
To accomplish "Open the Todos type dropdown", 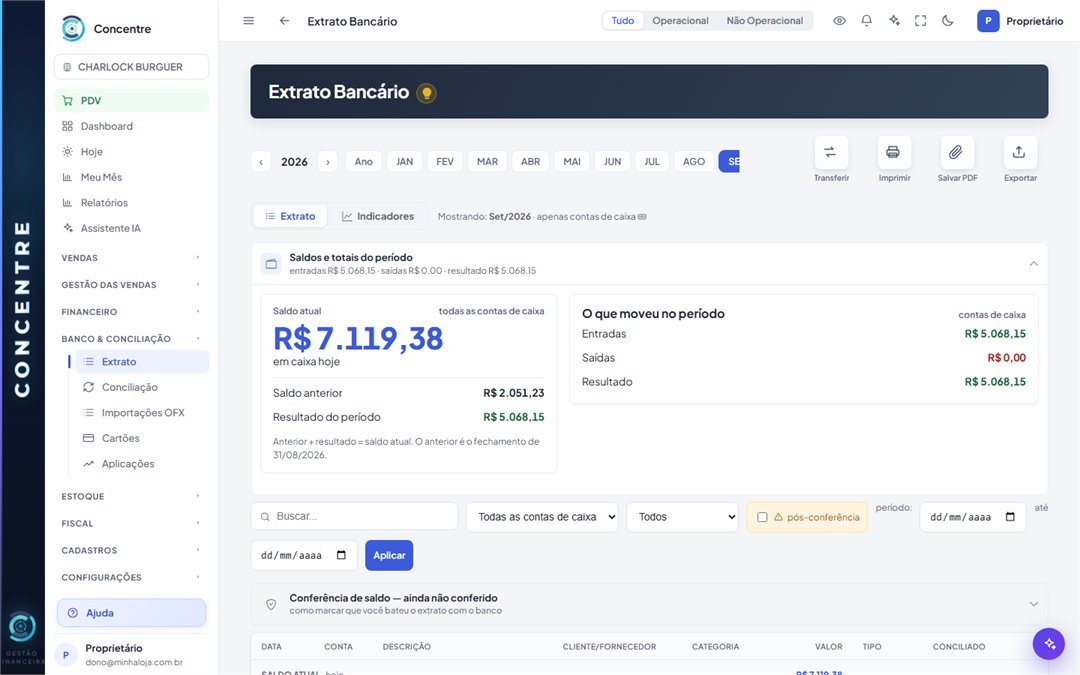I will click(x=682, y=517).
